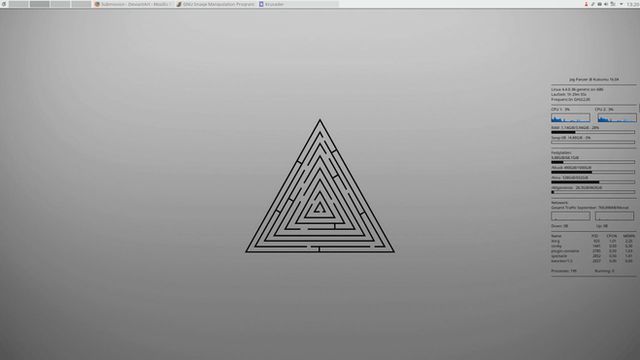Expand hidden system tray icons arrow
Screen dimensions: 640x360
coord(621,4)
